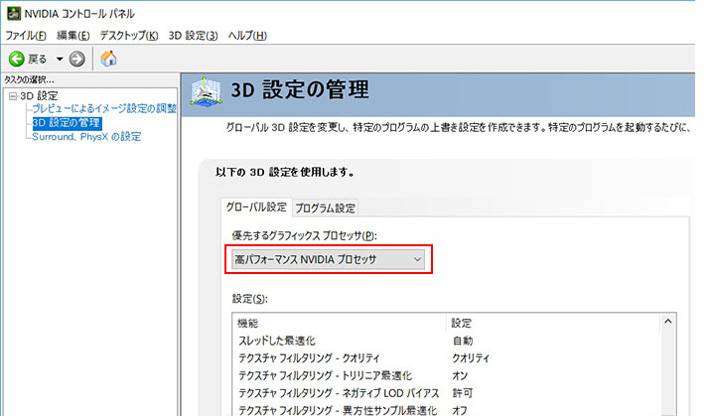
Task: Select テクスチャ フィルタリング - 異方性サンプル最適化 row
Action: pos(447,410)
